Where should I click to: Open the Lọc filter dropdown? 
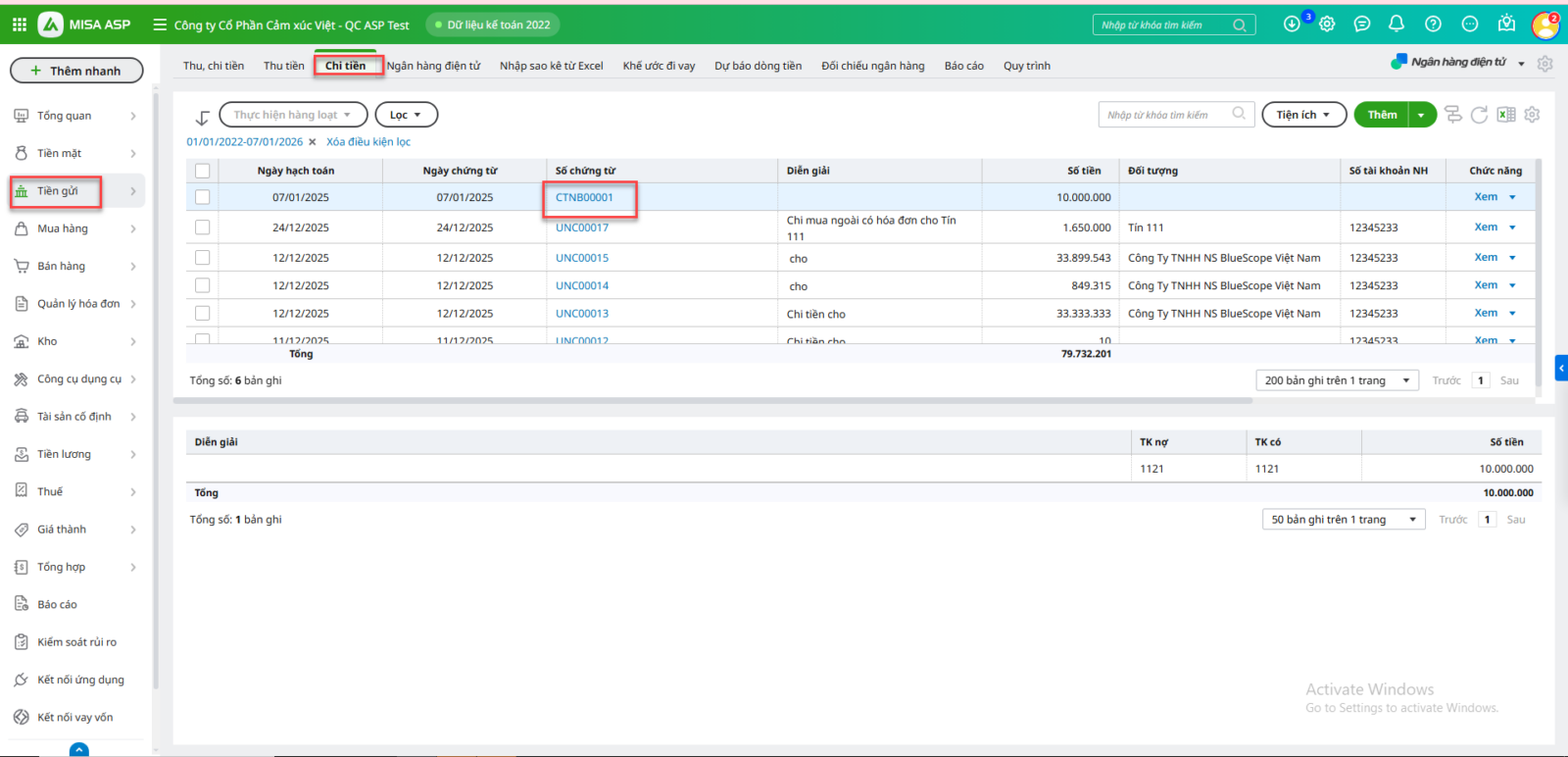pos(406,115)
